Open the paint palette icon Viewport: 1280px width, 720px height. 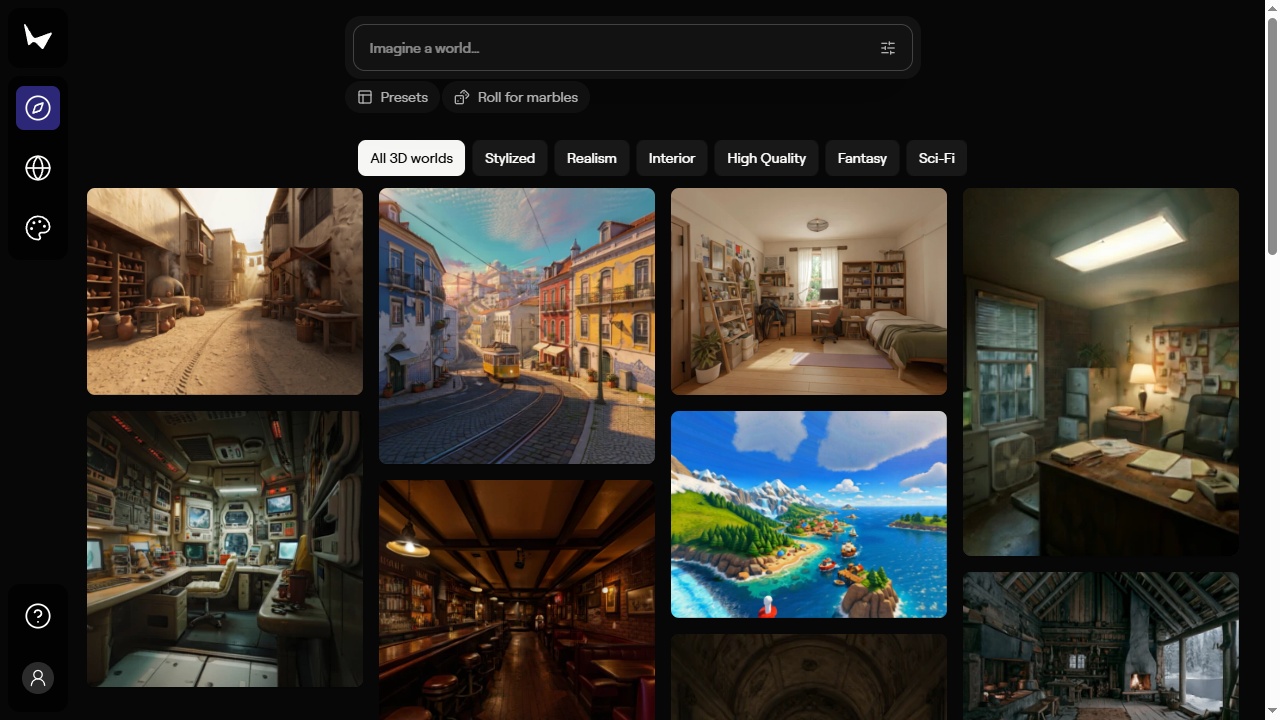tap(38, 228)
